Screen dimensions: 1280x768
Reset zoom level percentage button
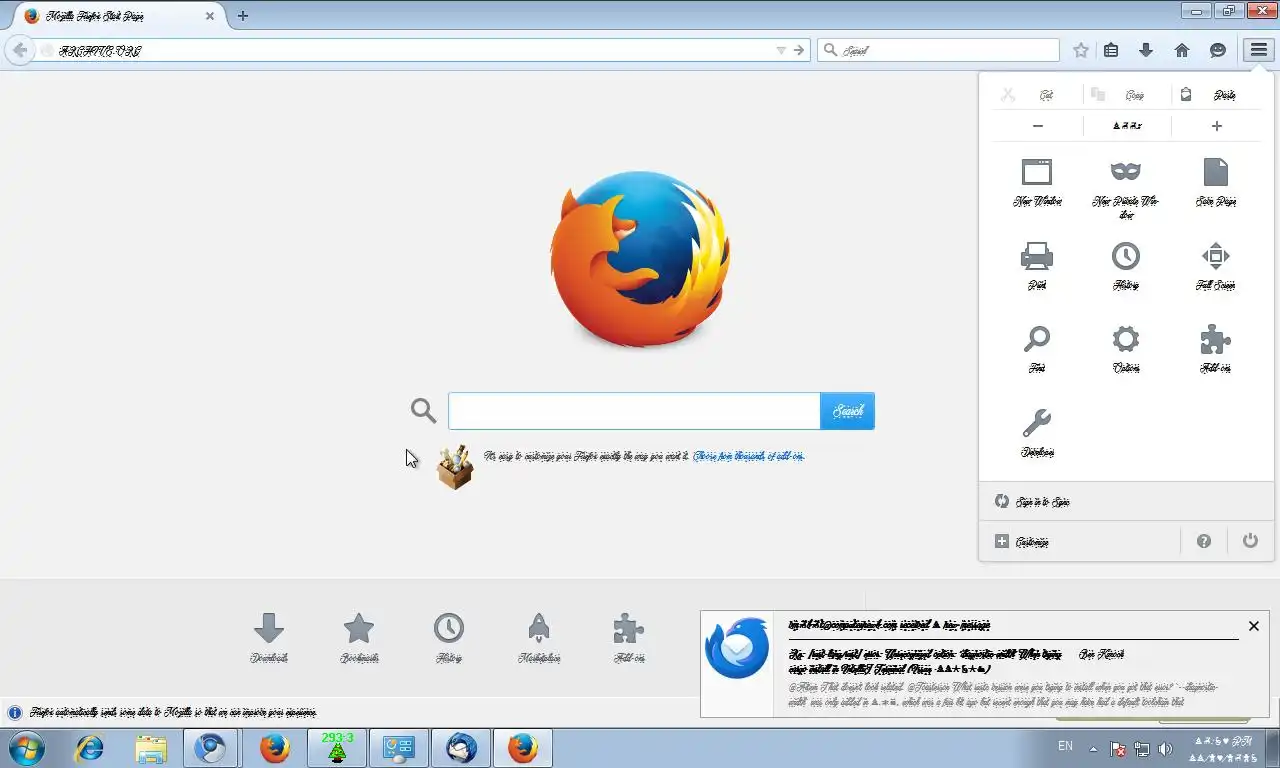coord(1127,126)
